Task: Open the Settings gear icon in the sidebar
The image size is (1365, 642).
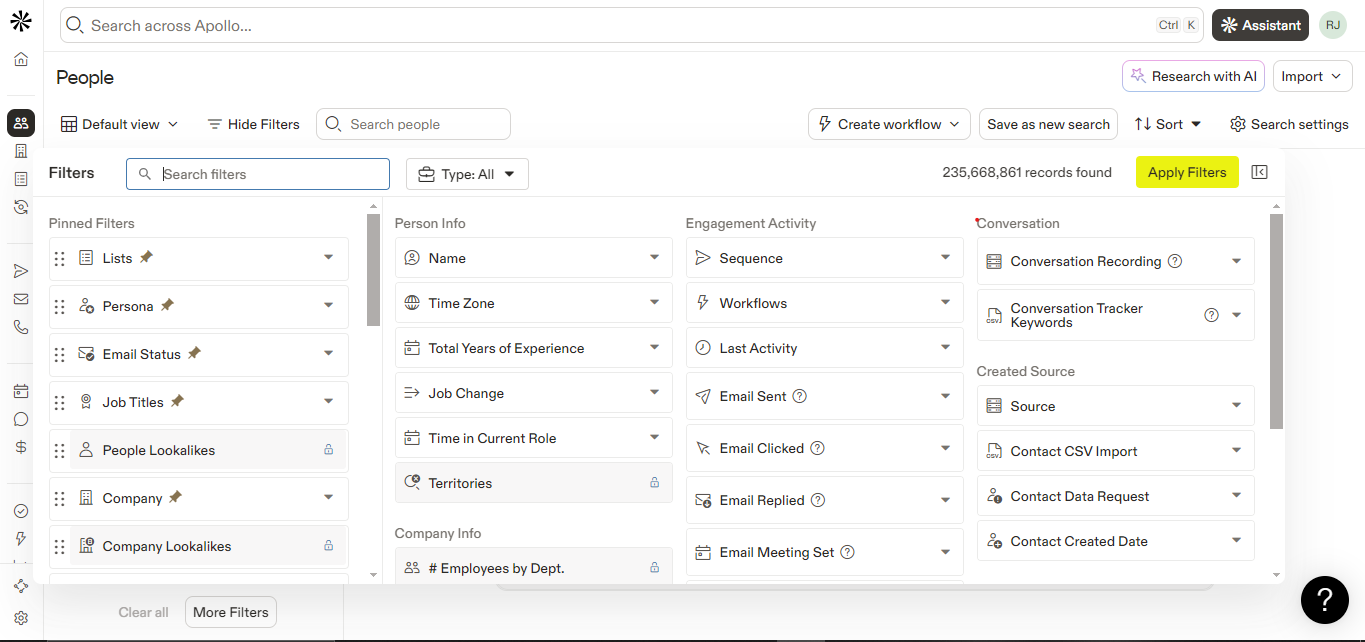Action: pos(20,618)
